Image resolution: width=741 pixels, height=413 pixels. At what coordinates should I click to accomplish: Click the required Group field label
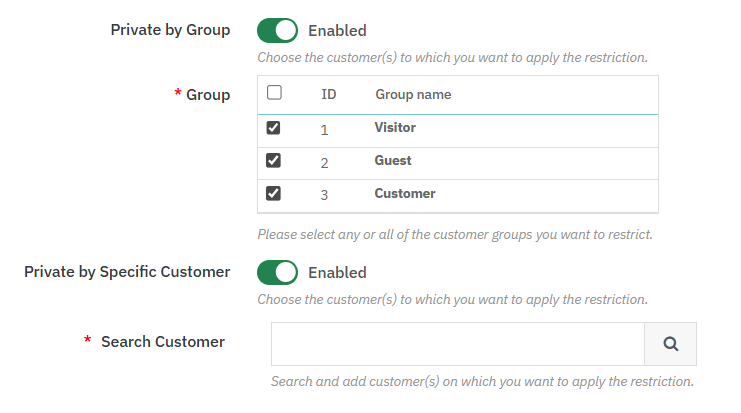[208, 95]
